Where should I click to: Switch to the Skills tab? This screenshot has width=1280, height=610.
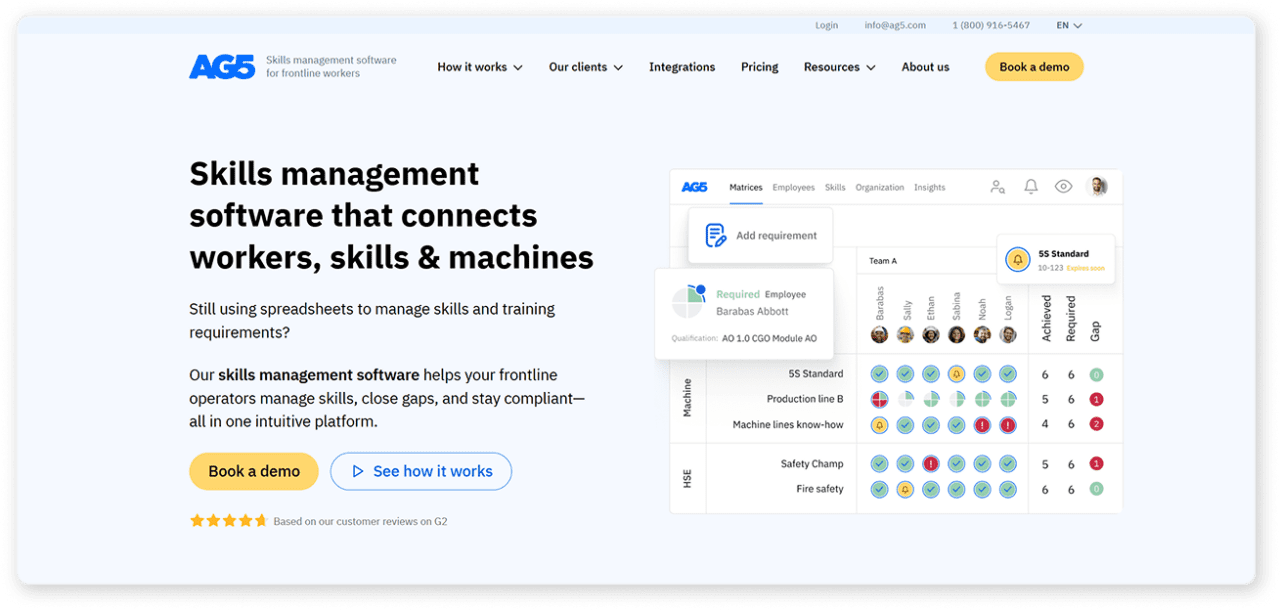(x=835, y=187)
